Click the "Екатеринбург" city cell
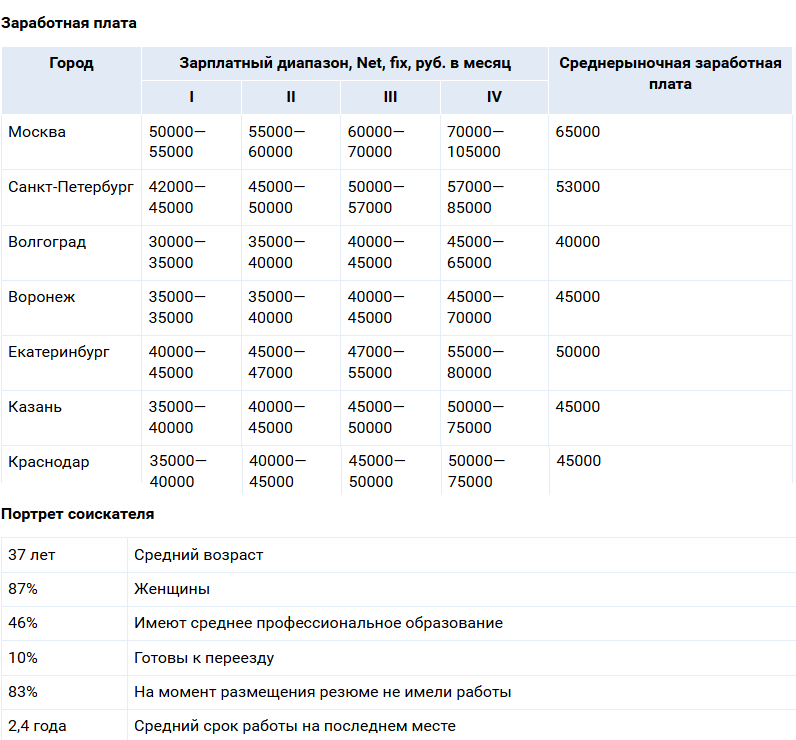Viewport: 796px width, 740px height. coord(59,352)
